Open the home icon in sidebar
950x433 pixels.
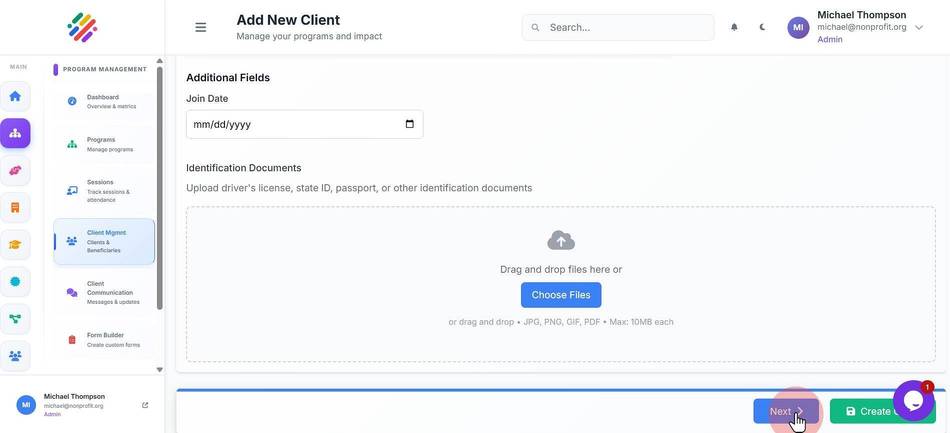(x=15, y=96)
